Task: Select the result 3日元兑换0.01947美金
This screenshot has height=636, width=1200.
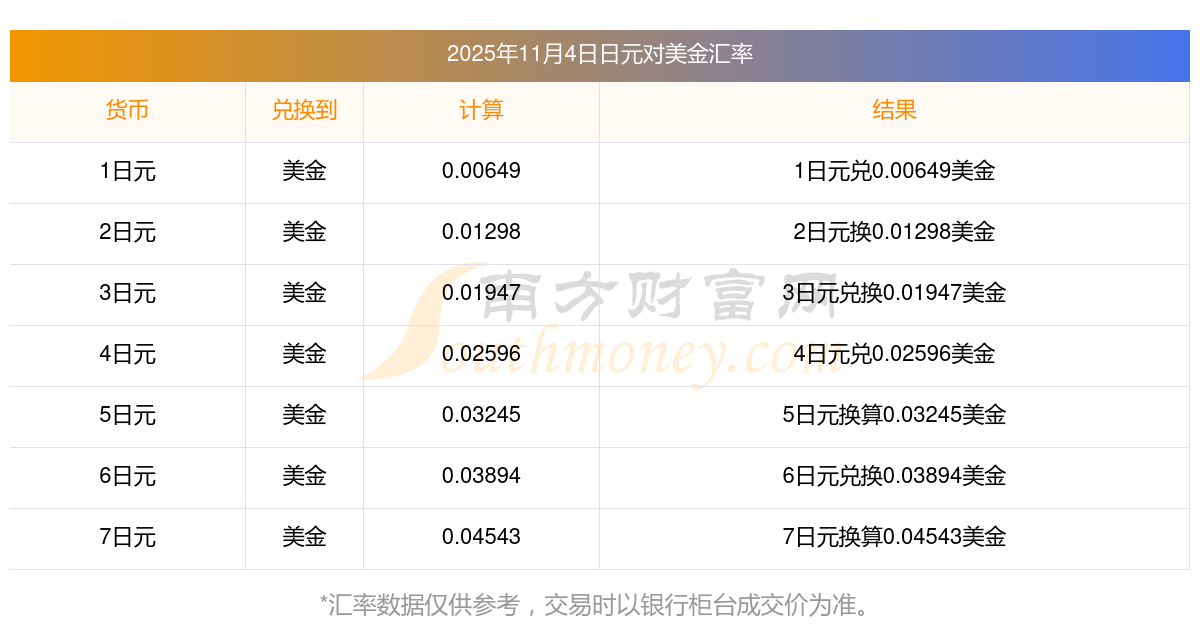Action: click(x=894, y=293)
